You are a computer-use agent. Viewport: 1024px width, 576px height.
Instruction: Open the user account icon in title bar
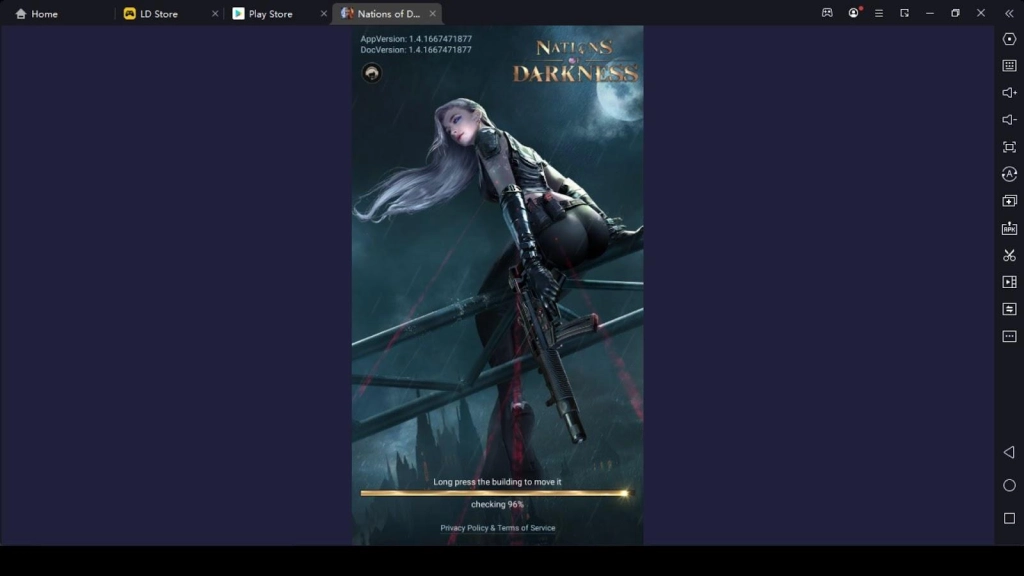853,14
